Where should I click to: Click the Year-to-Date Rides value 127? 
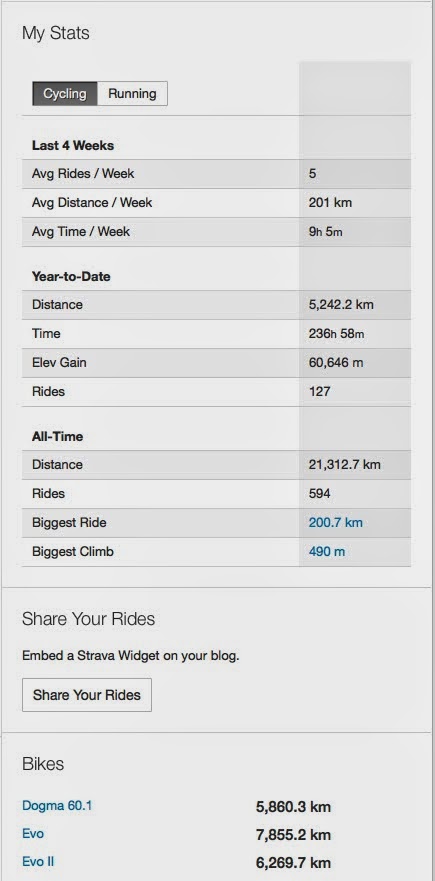pyautogui.click(x=319, y=392)
